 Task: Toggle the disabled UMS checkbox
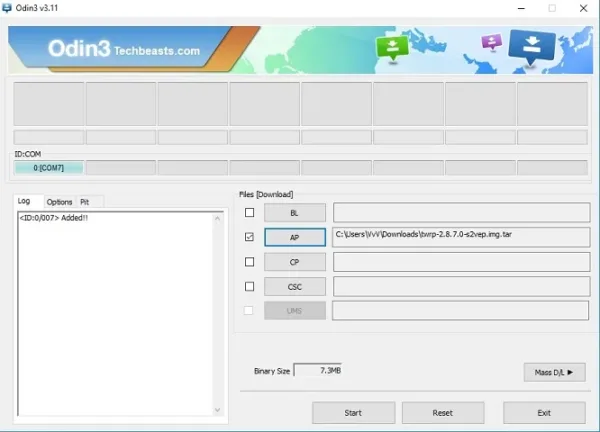[248, 310]
